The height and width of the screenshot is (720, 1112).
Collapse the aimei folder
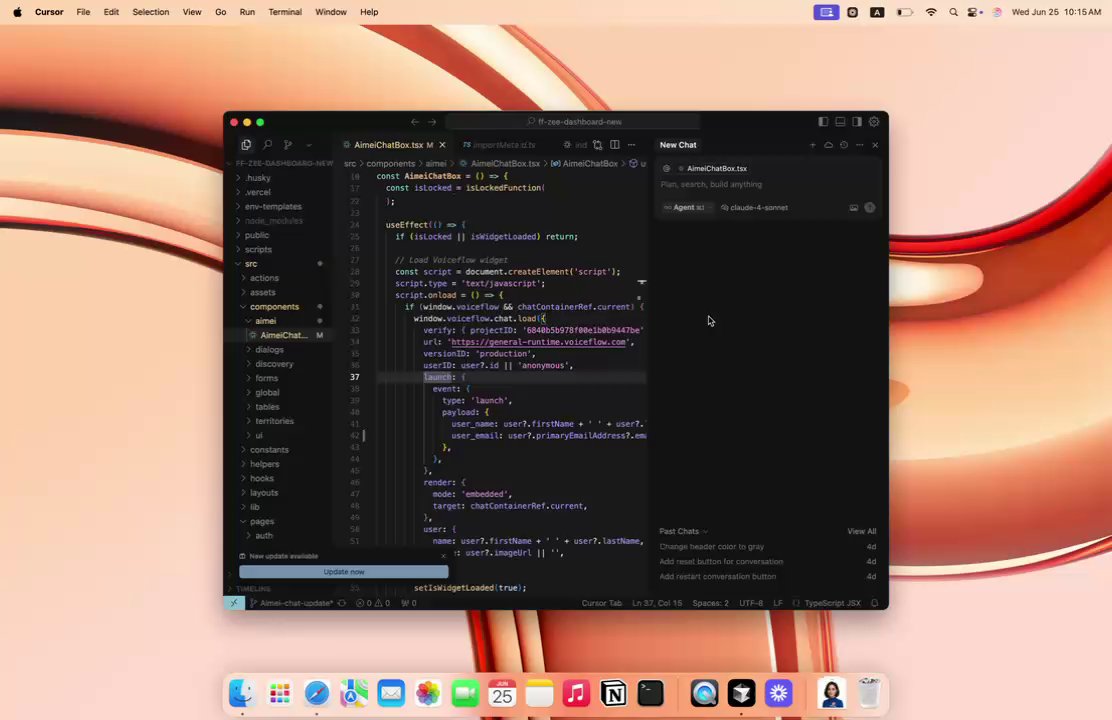pos(280,321)
